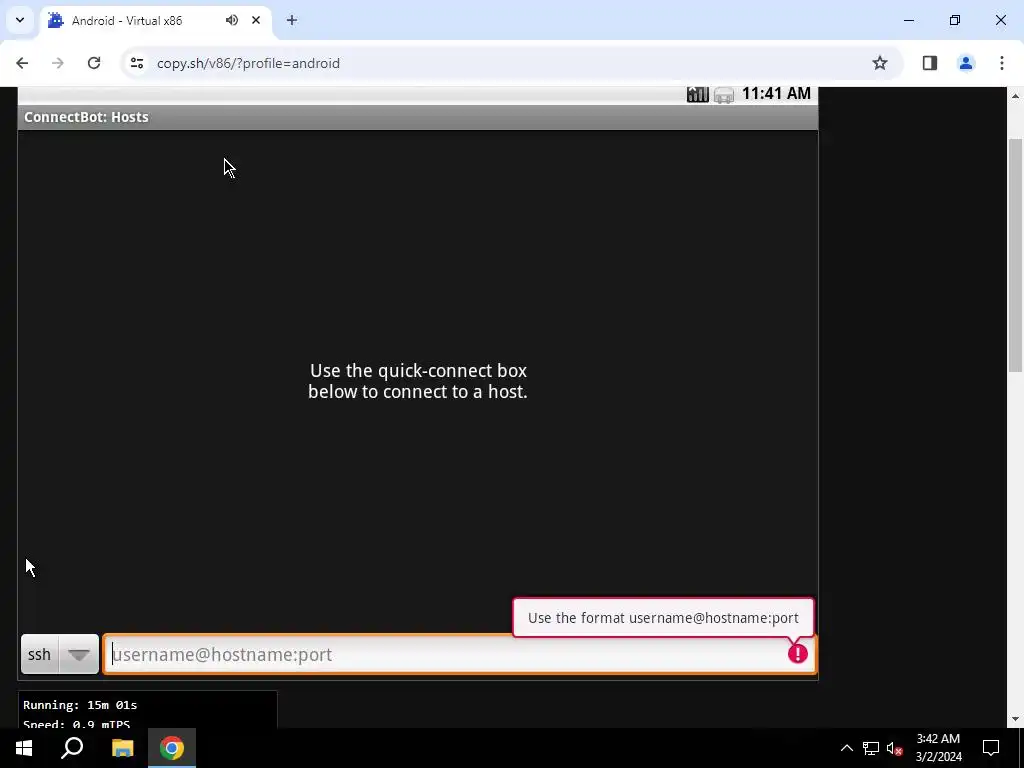Image resolution: width=1024 pixels, height=768 pixels.
Task: Click the 11:41 AM Android clock
Action: coord(776,93)
